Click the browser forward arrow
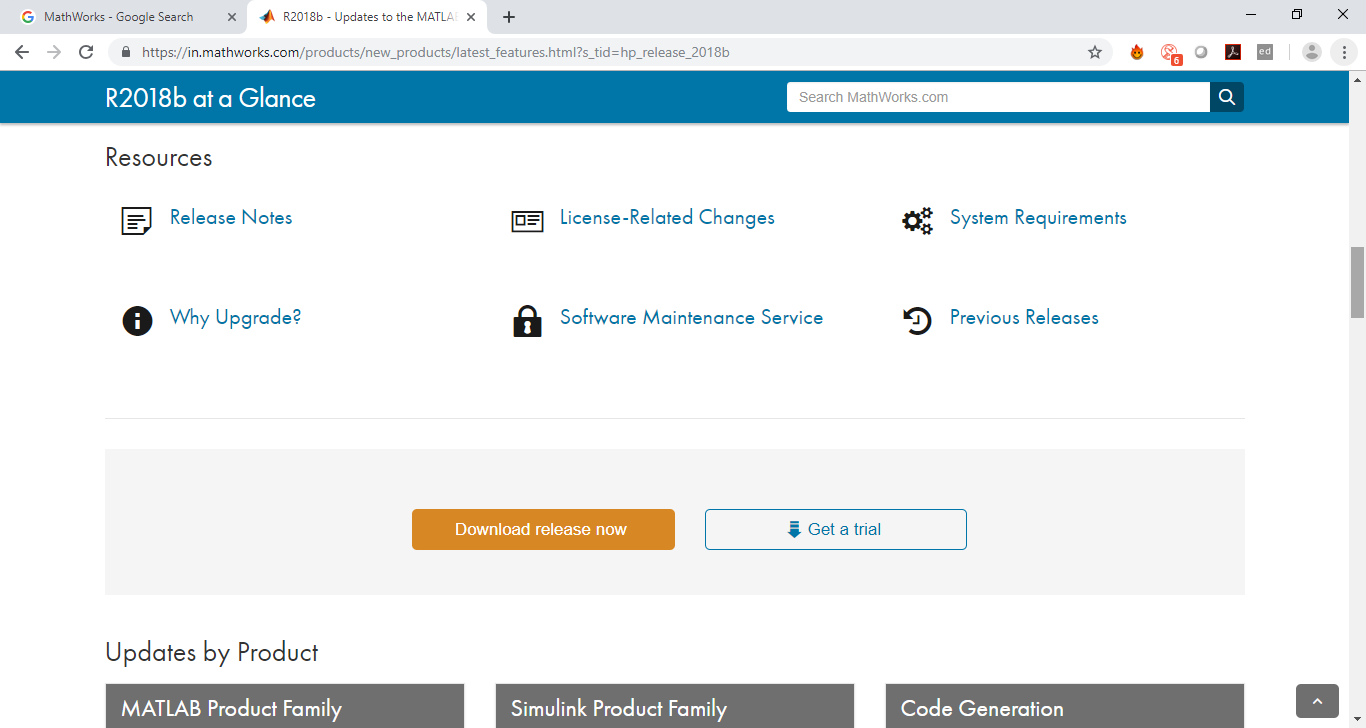The height and width of the screenshot is (728, 1366). pos(54,52)
